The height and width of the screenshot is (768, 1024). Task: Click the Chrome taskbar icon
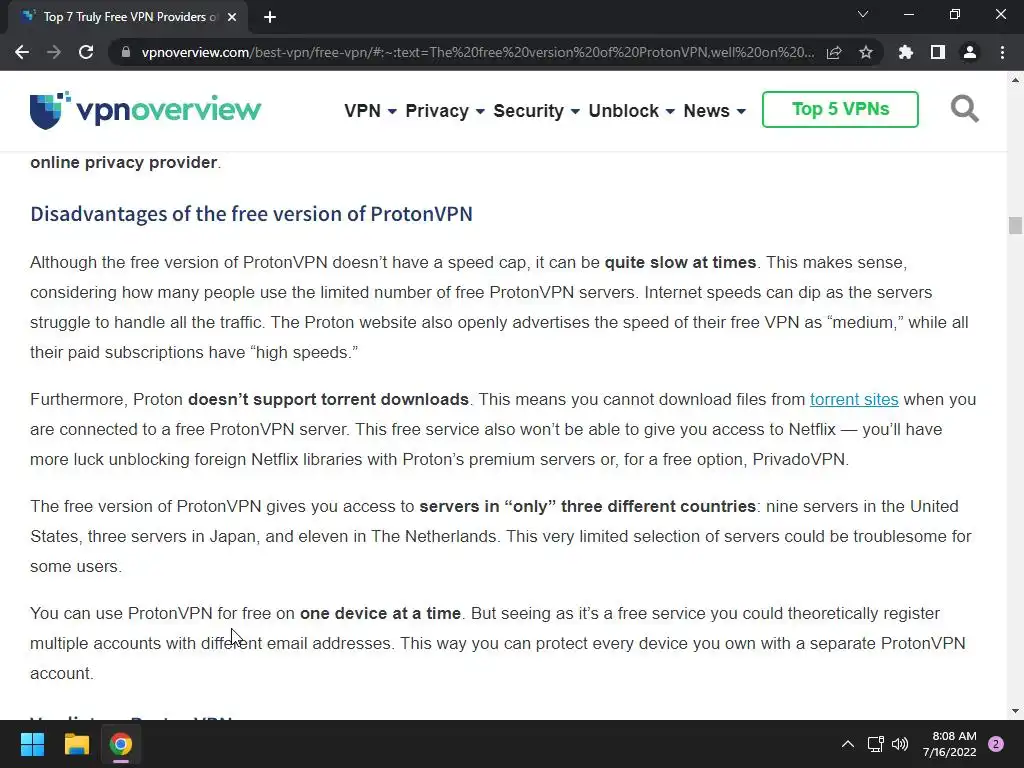pyautogui.click(x=121, y=744)
